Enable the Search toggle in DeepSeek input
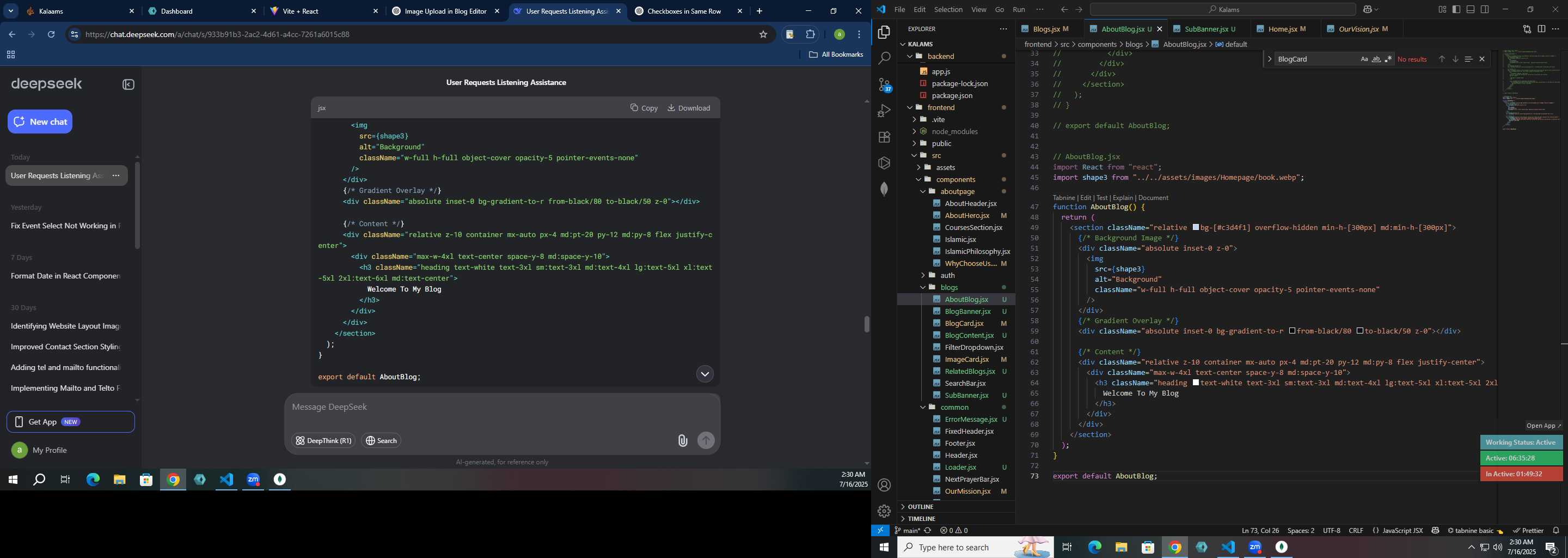The height and width of the screenshot is (558, 1568). pyautogui.click(x=382, y=440)
